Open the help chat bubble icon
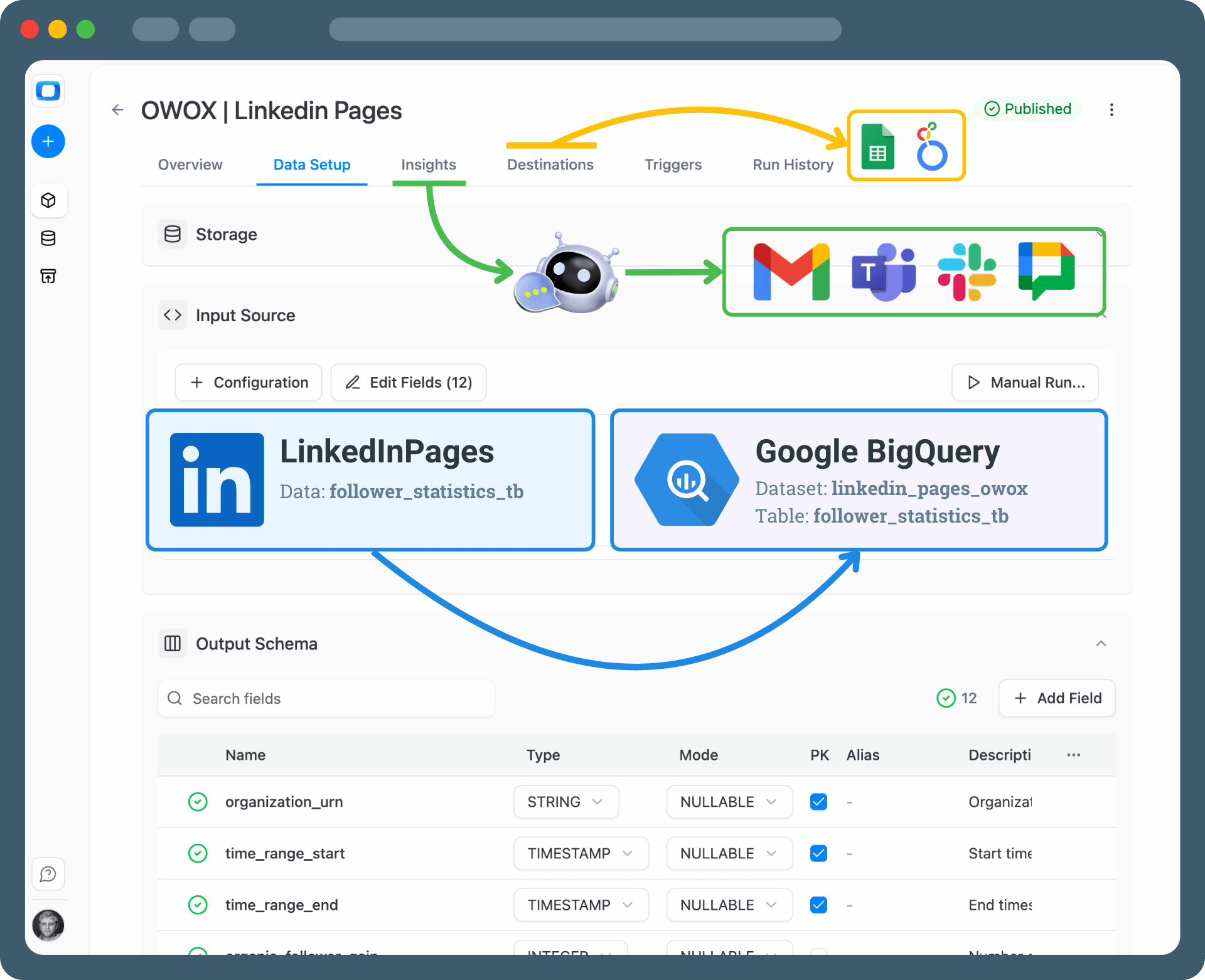This screenshot has width=1205, height=980. pos(48,873)
